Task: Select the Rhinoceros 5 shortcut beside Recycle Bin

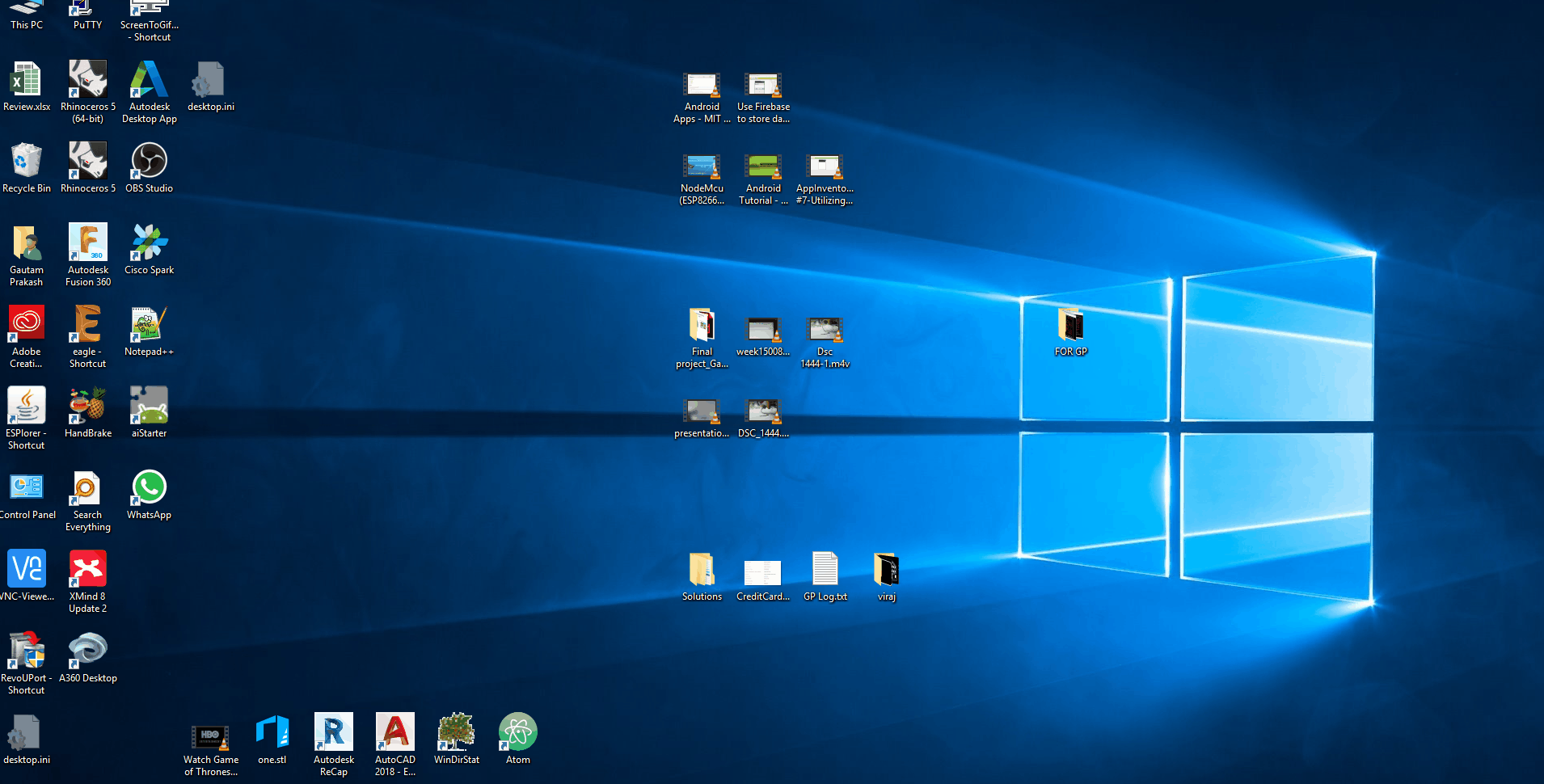Action: point(88,168)
